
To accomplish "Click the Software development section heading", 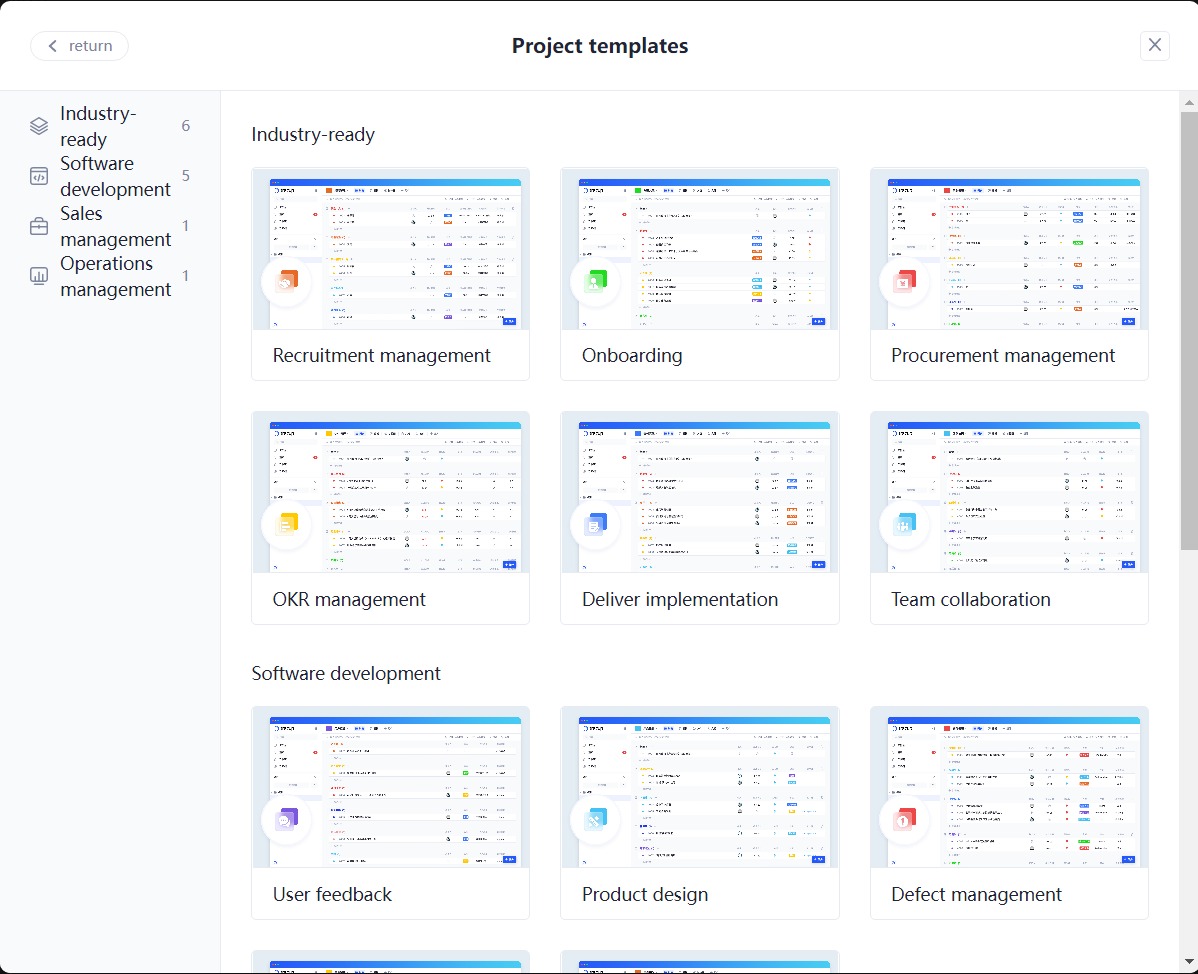I will coord(346,673).
